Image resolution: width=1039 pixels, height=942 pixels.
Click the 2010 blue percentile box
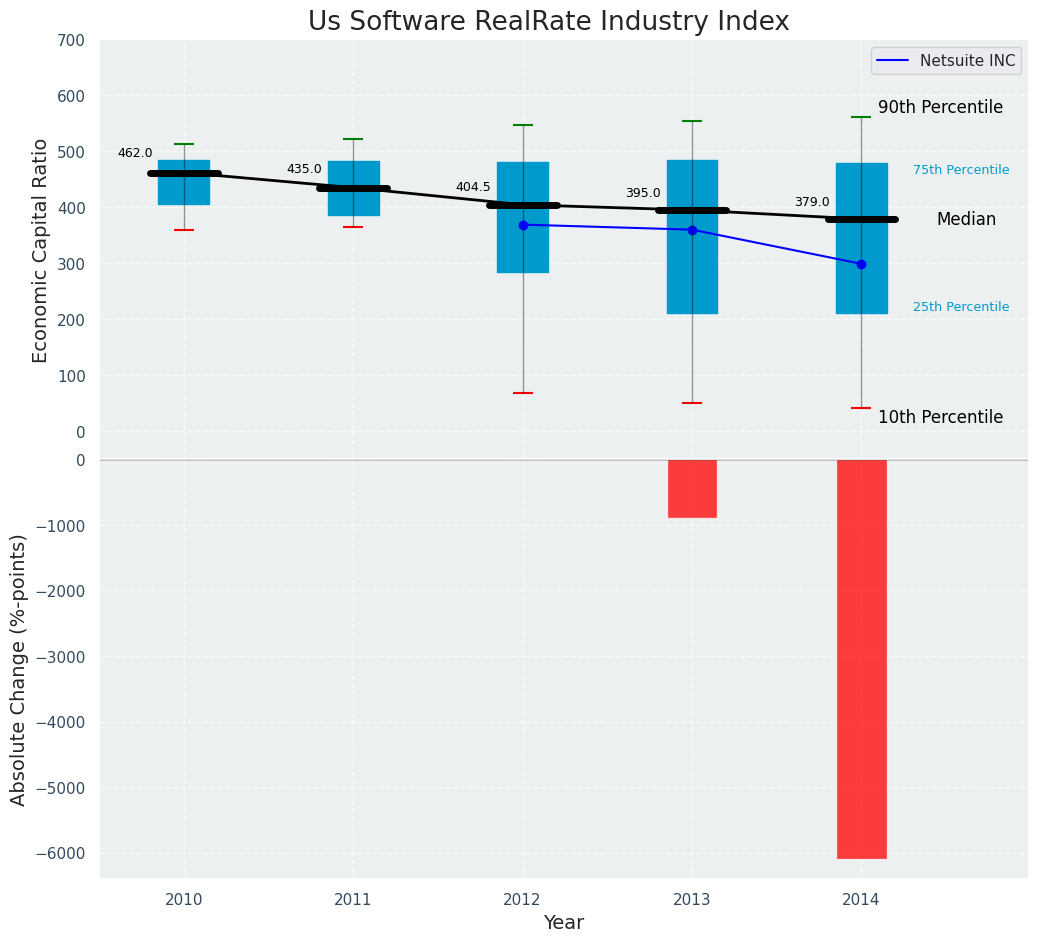pyautogui.click(x=184, y=182)
